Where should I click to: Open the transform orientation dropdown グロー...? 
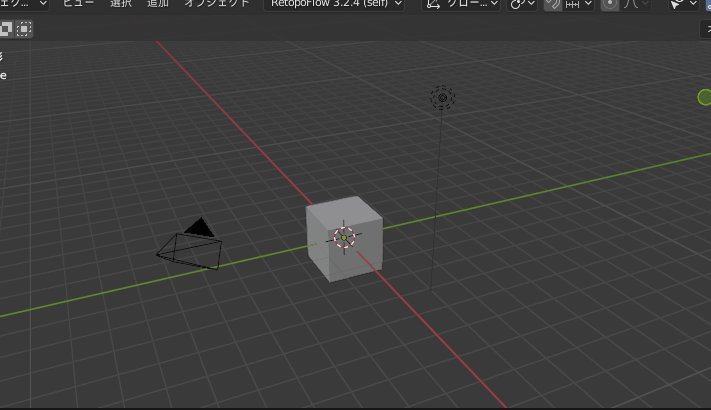coord(461,4)
